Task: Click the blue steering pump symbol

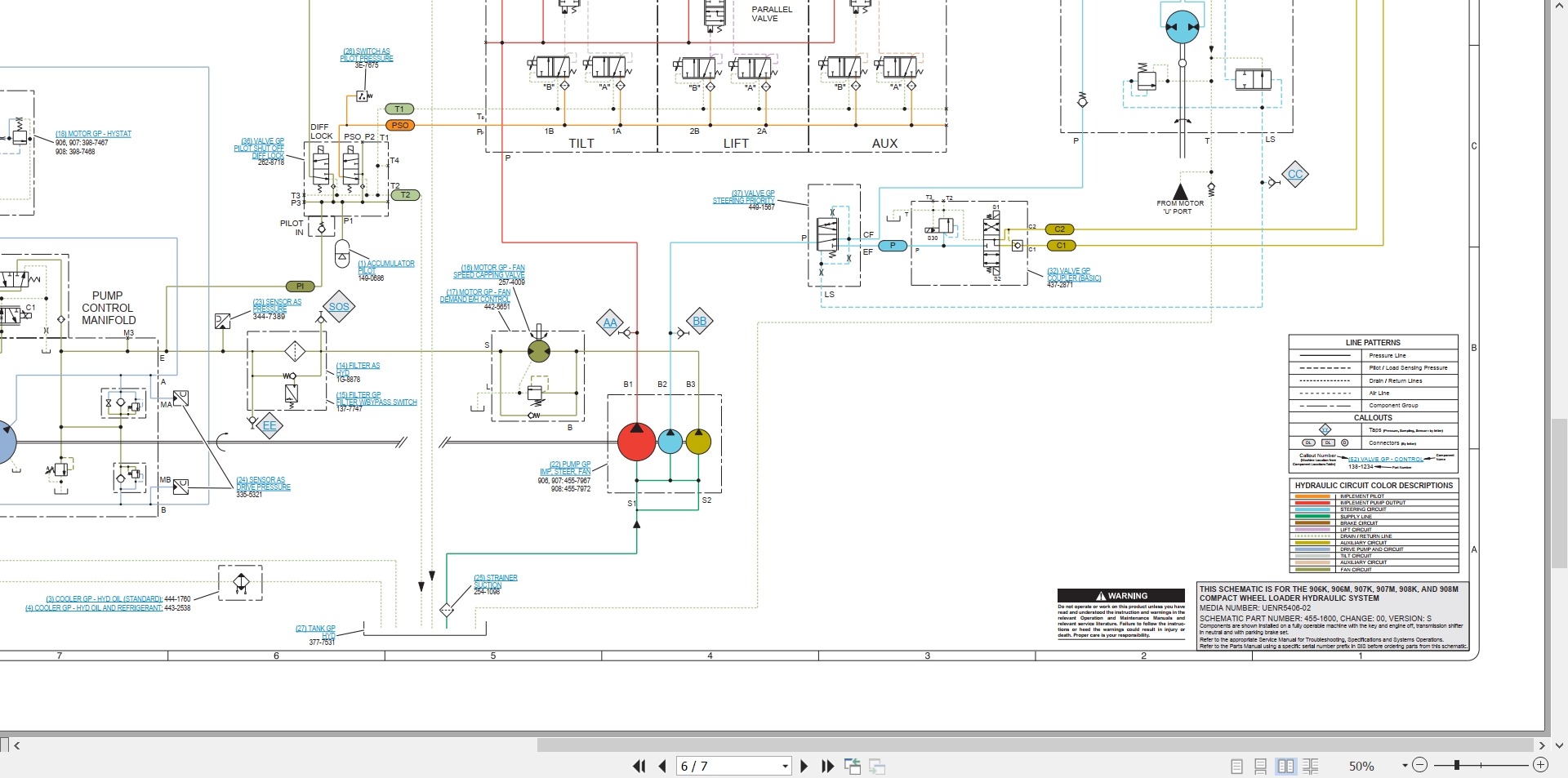Action: 670,442
